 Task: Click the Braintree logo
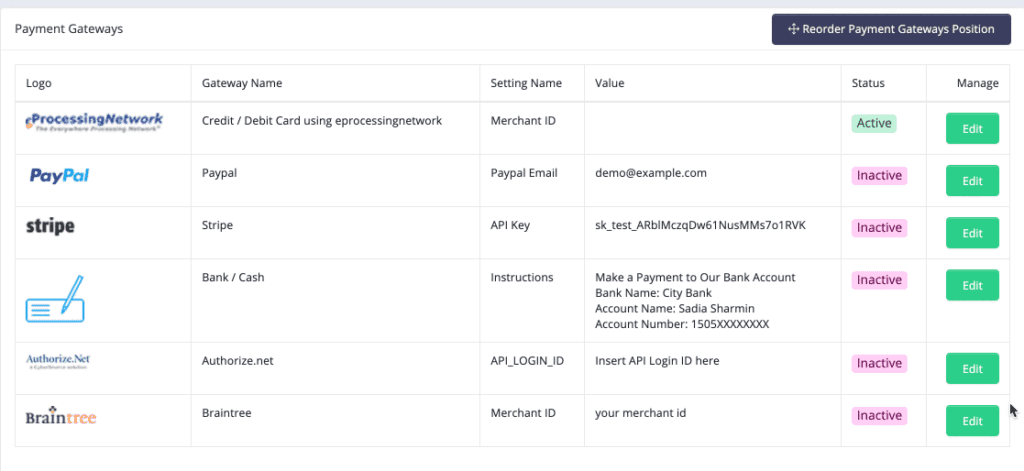point(61,417)
